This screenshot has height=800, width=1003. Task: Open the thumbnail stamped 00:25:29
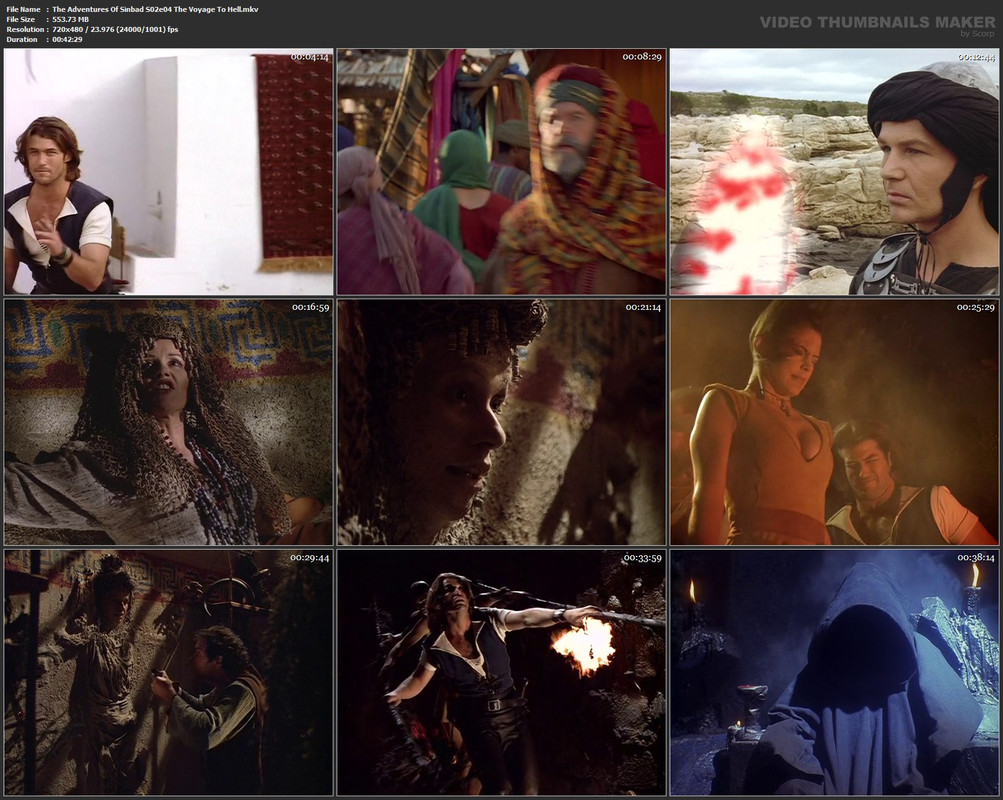pos(834,422)
